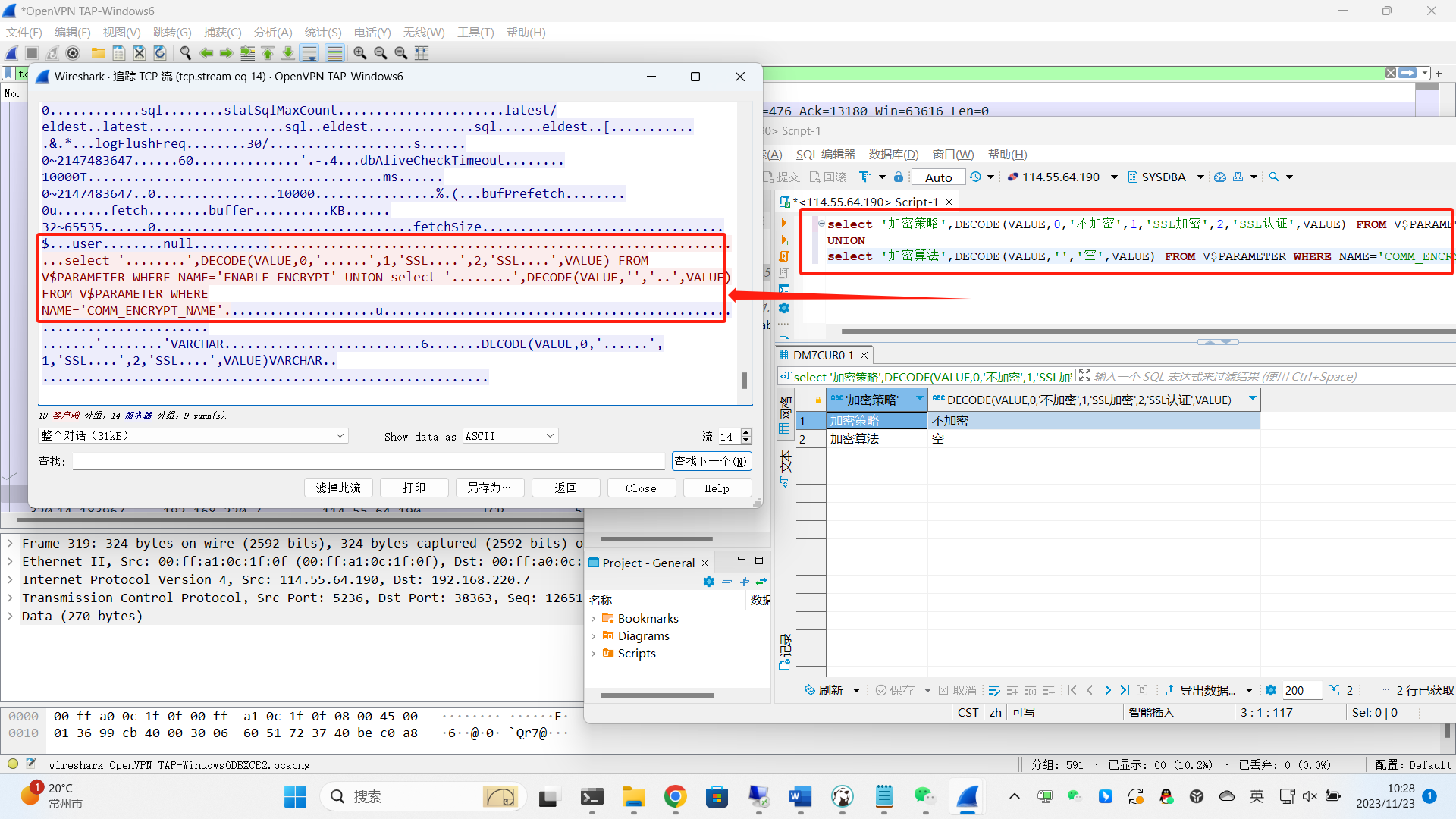Go to next results page arrow
1456x819 pixels.
(1107, 690)
